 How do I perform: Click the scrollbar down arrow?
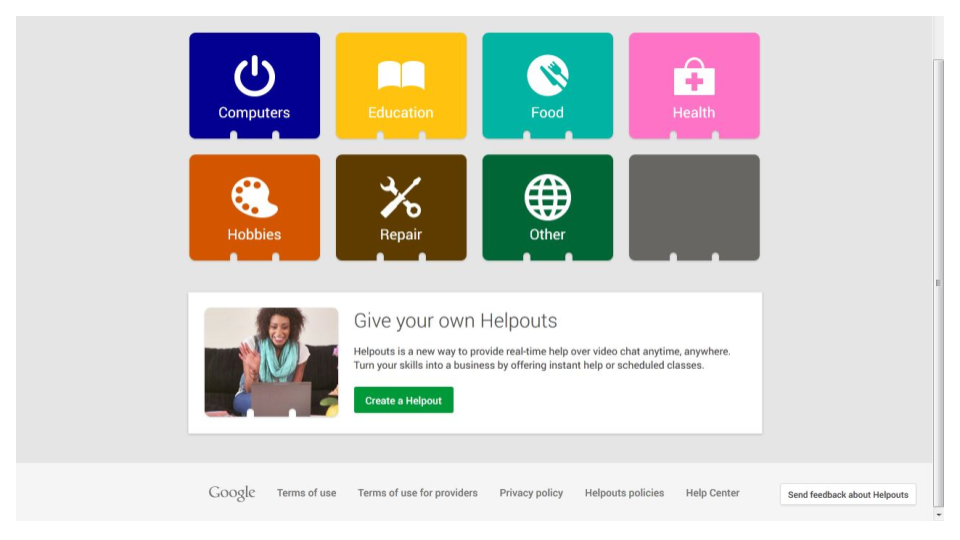coord(939,515)
